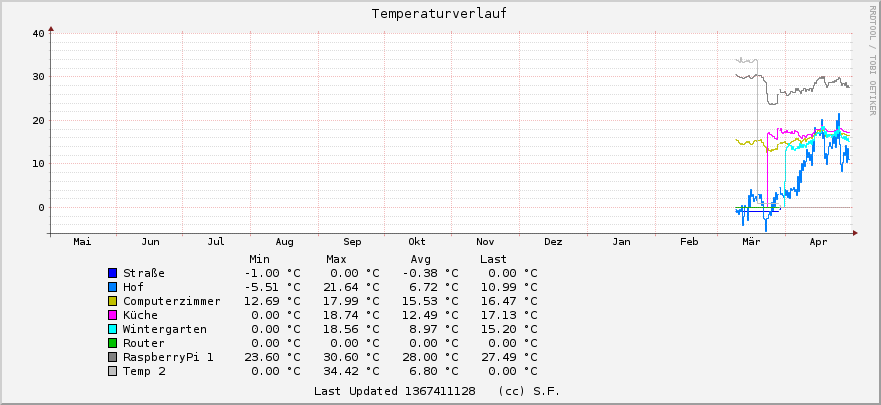
Task: Click the Avg column header
Action: [x=420, y=259]
